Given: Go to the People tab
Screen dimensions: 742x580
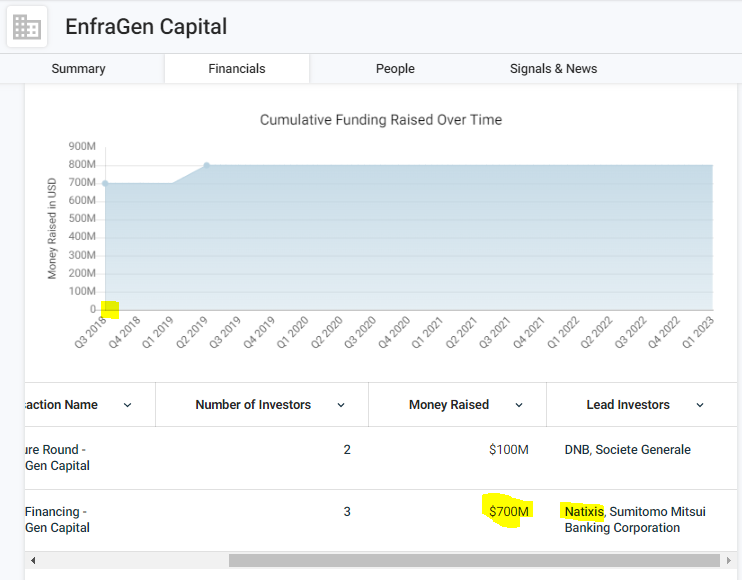Looking at the screenshot, I should (395, 69).
